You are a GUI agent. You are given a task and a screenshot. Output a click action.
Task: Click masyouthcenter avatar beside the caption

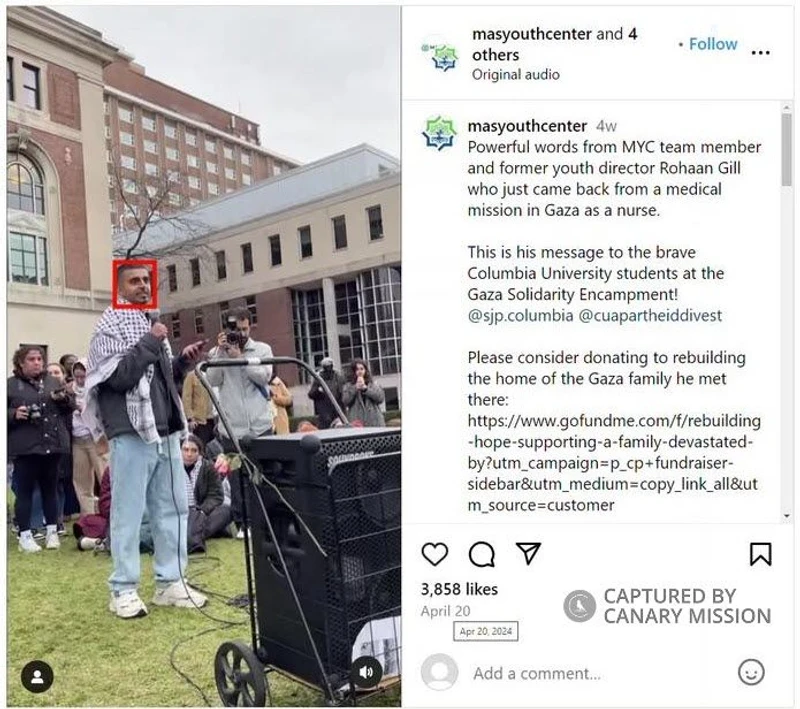coord(438,134)
